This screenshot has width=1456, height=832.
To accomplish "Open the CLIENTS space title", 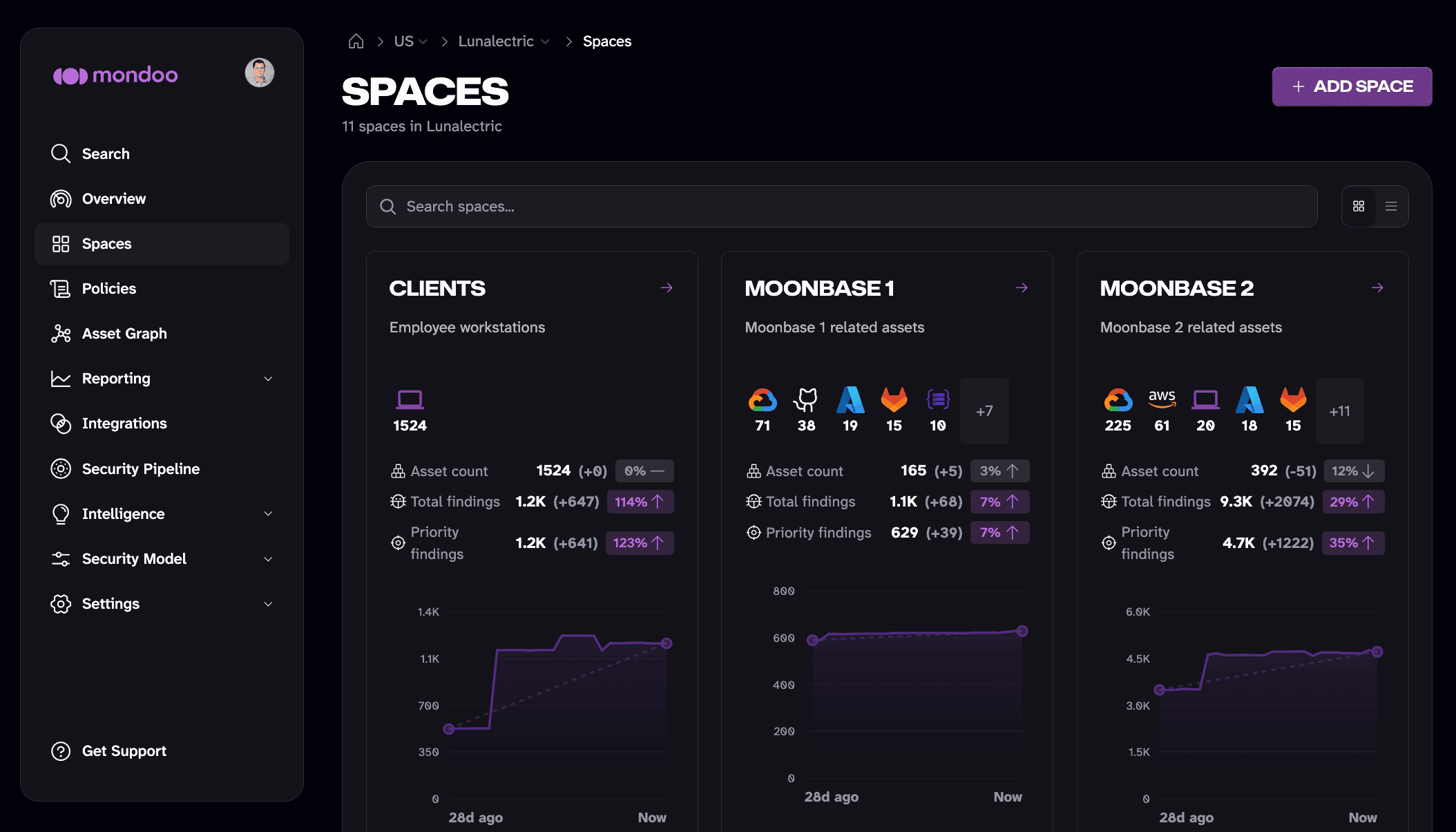I will pos(437,288).
